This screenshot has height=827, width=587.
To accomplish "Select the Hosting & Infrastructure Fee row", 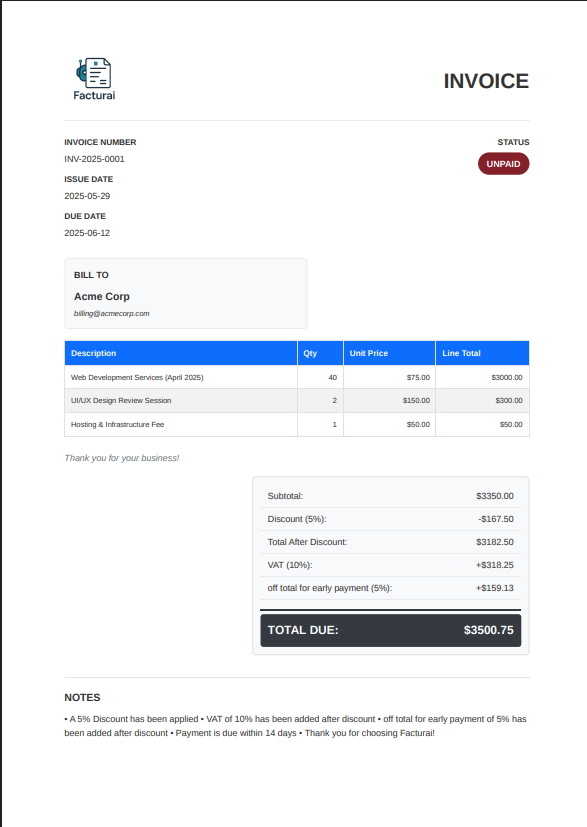I will pyautogui.click(x=297, y=424).
